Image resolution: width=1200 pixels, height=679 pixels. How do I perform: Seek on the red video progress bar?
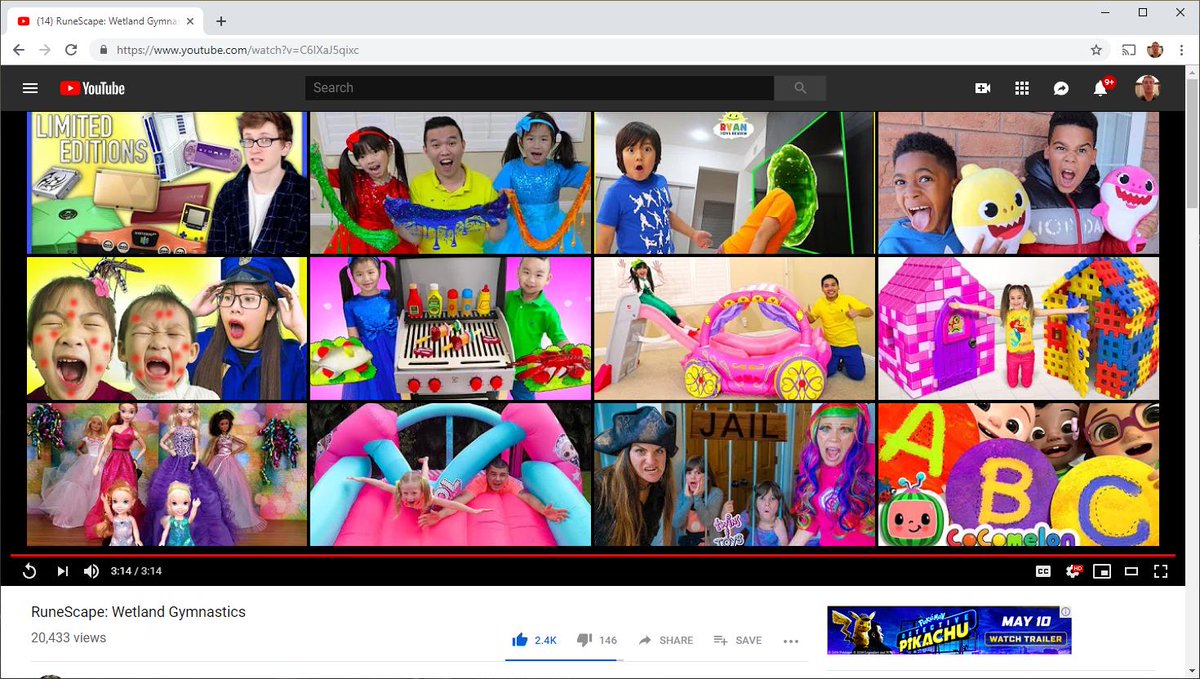593,555
